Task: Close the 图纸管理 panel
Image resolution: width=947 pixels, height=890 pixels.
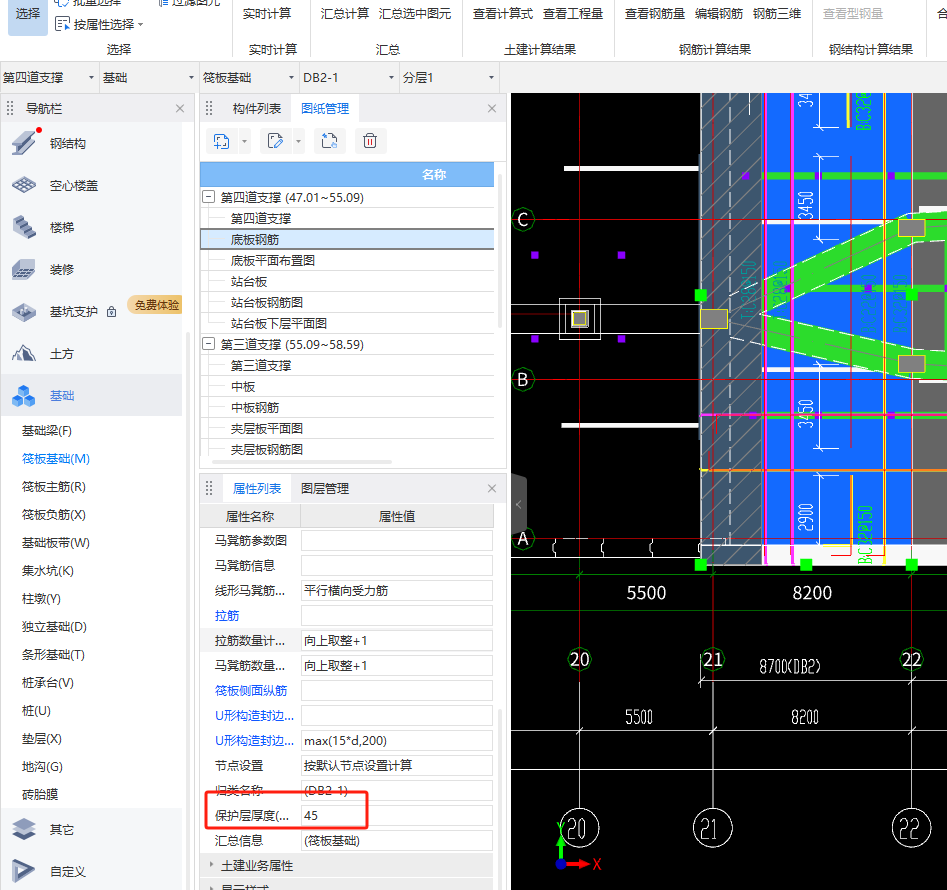Action: [x=492, y=109]
